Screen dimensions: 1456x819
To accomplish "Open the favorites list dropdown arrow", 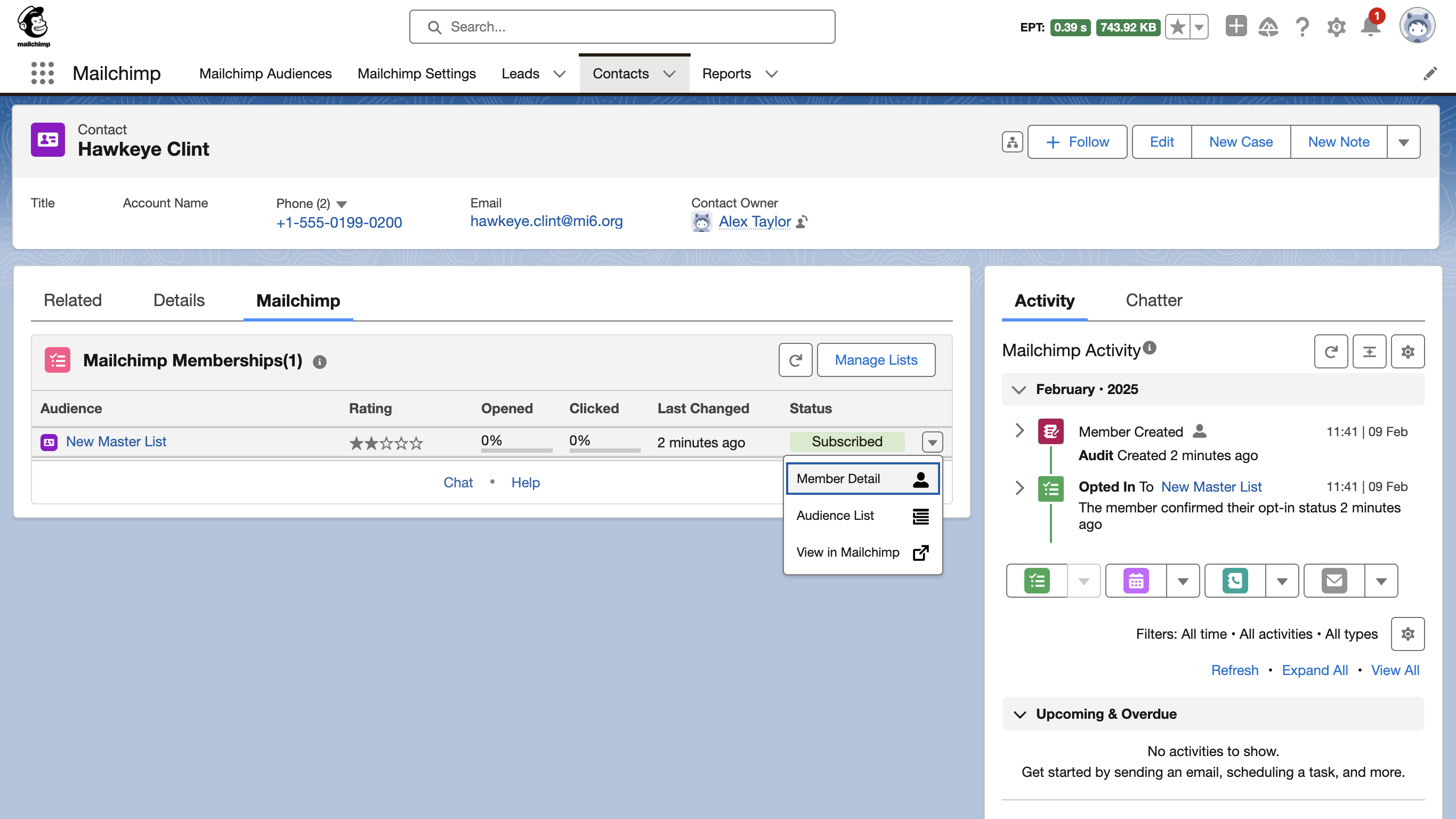I will 1199,27.
